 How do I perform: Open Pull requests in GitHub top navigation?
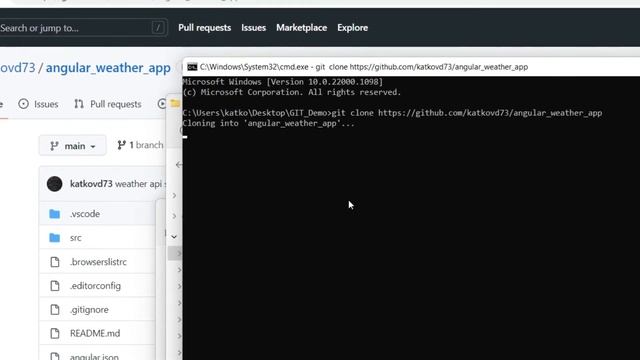[x=204, y=28]
